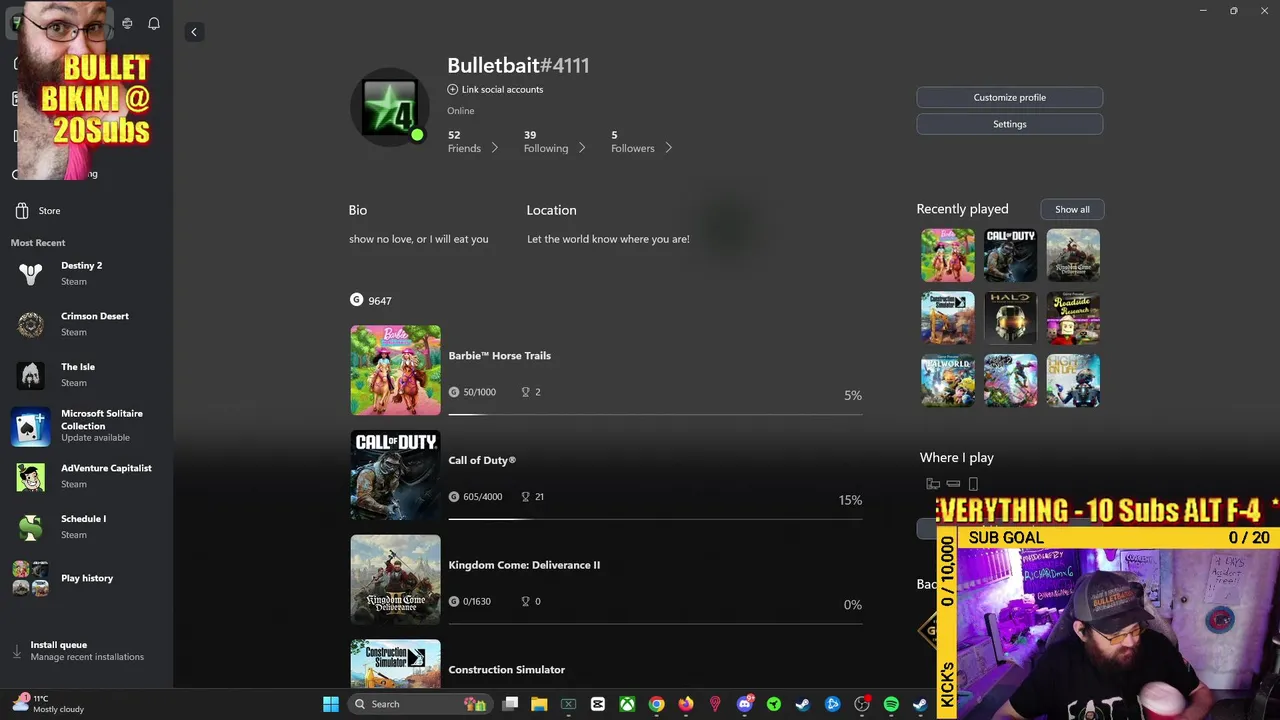Open Manage recent installations entry

click(x=87, y=657)
